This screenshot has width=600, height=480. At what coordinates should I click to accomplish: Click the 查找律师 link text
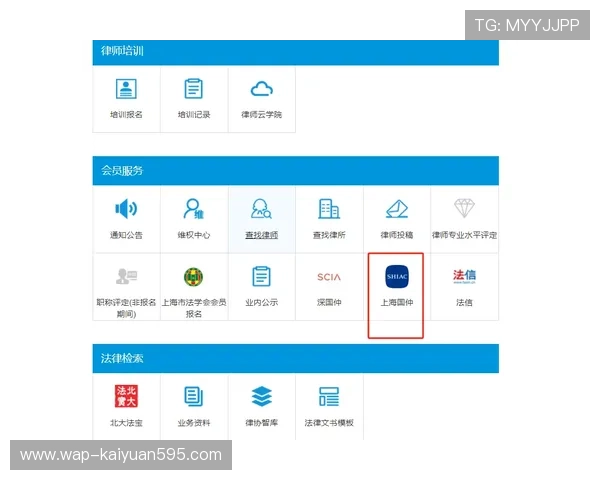[x=262, y=236]
